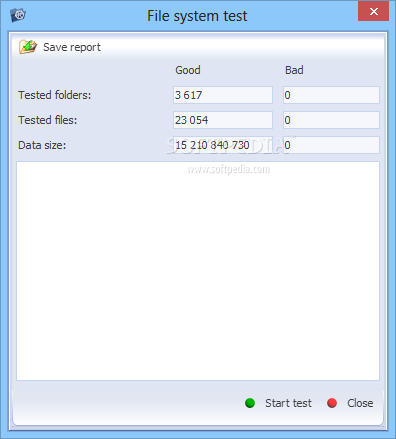Click the Save report folder icon
Viewport: 396px width, 439px height.
coord(28,47)
